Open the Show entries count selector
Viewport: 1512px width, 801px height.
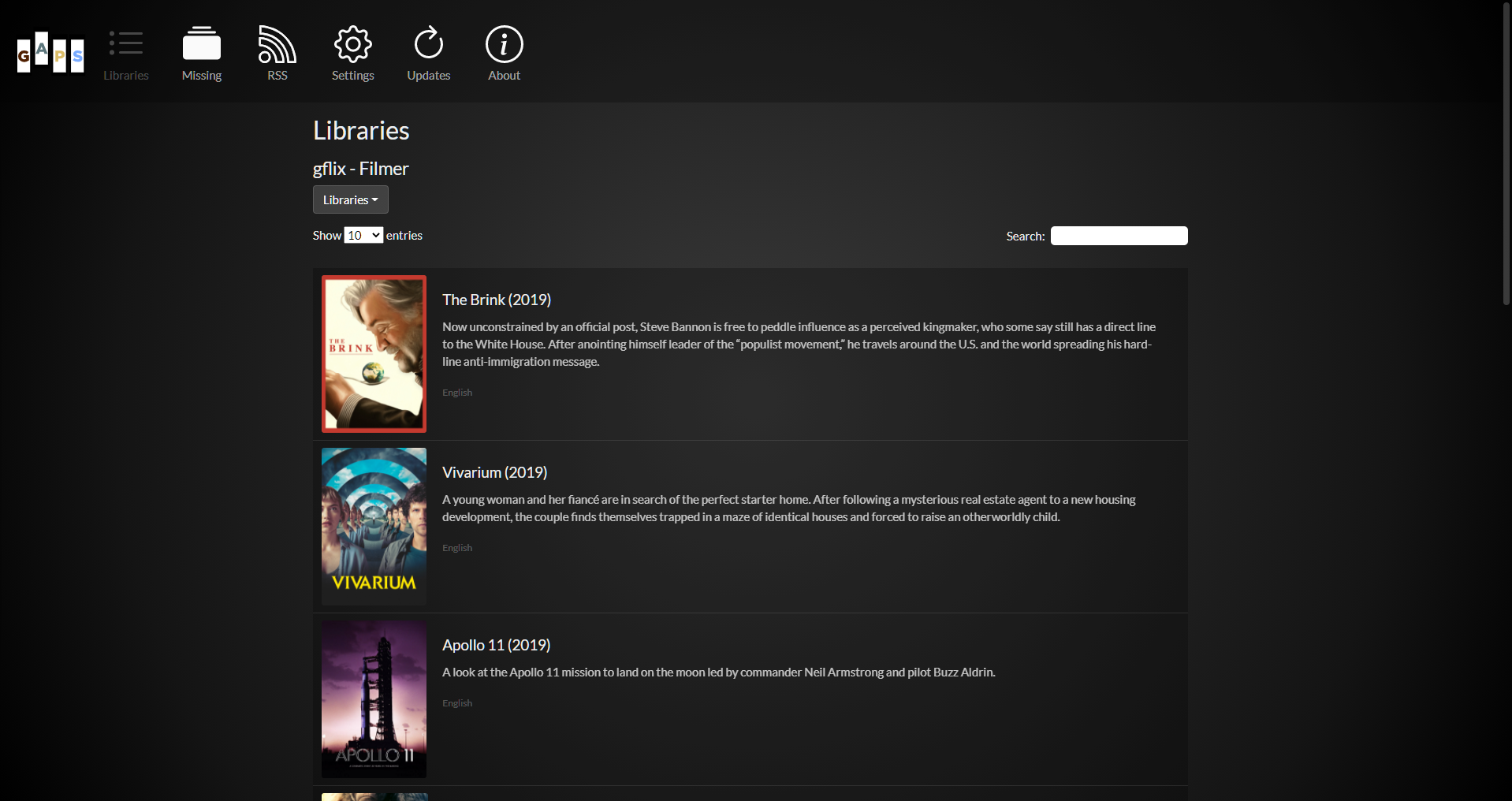pyautogui.click(x=363, y=235)
